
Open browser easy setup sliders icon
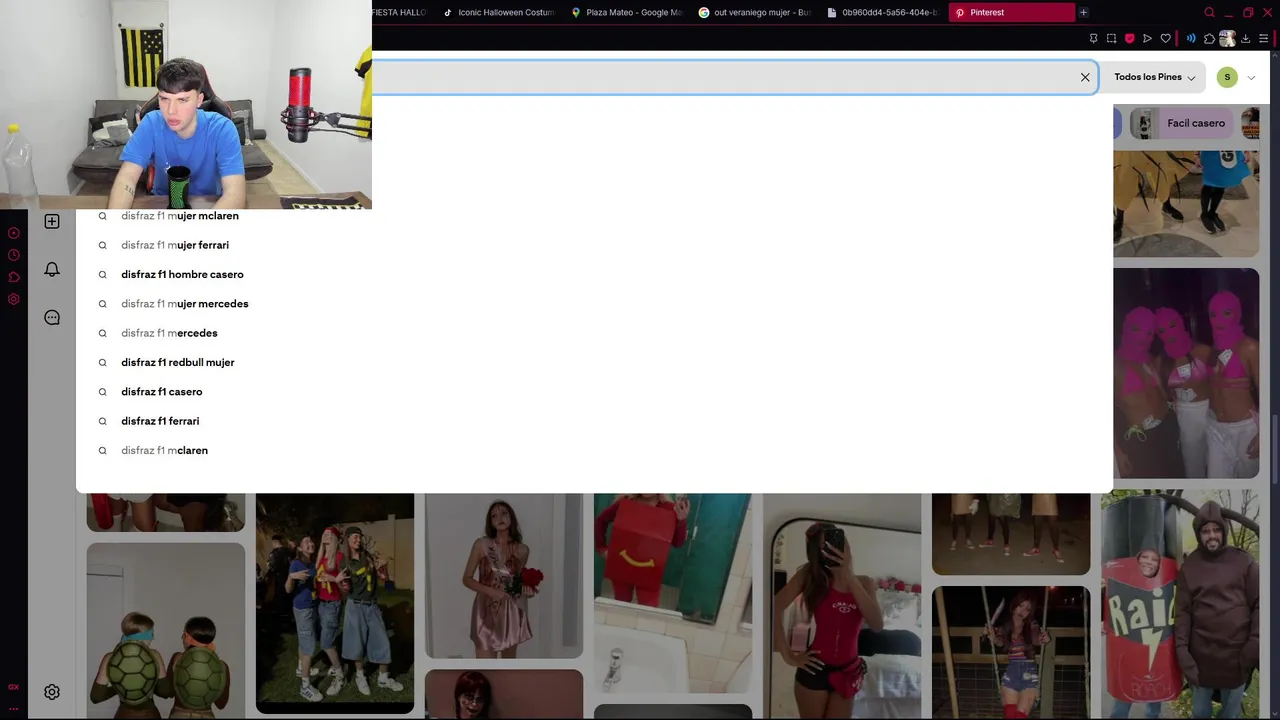pyautogui.click(x=1263, y=39)
